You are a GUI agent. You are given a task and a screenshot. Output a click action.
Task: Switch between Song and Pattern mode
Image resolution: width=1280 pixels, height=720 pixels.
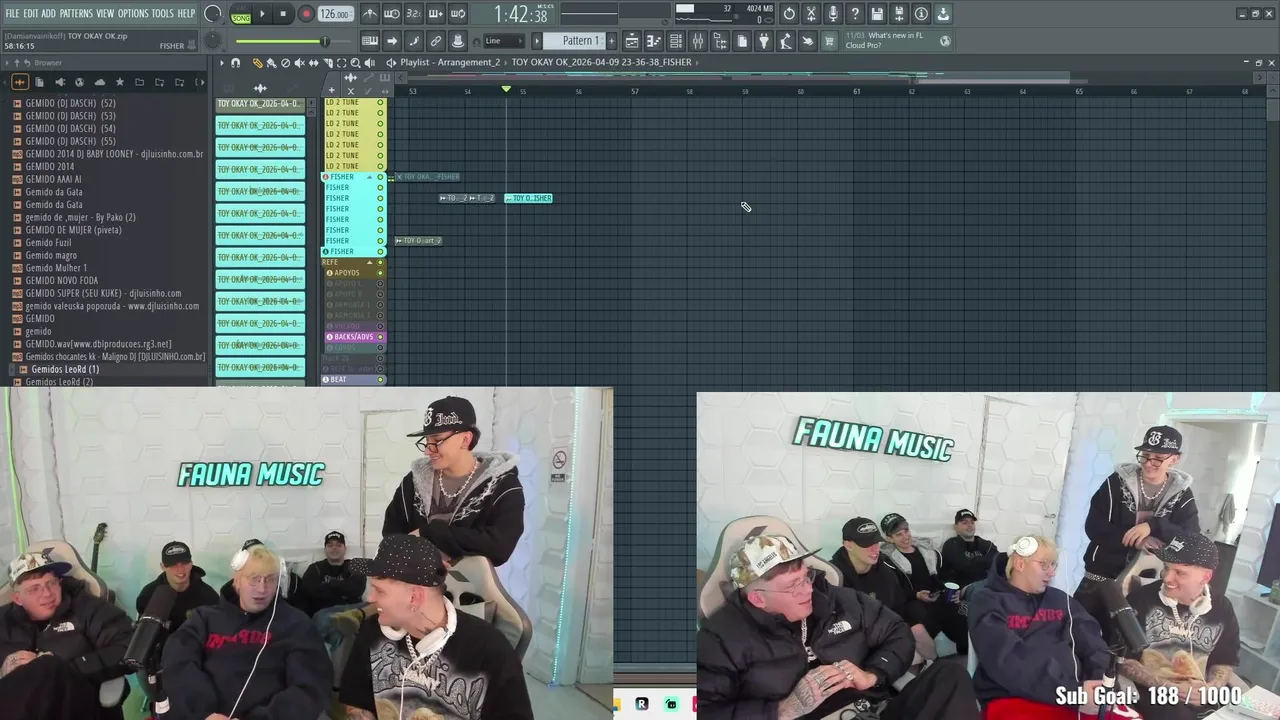[x=241, y=14]
